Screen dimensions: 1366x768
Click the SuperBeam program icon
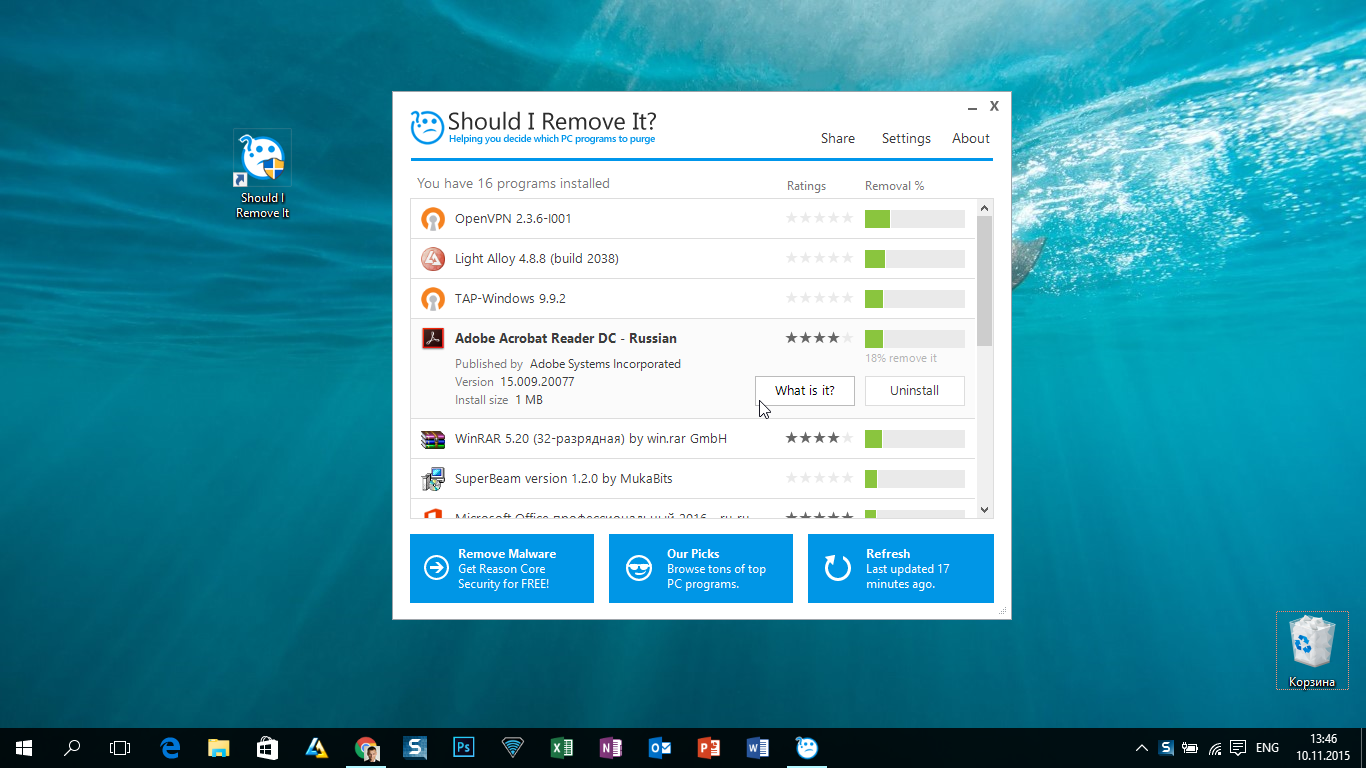coord(432,479)
